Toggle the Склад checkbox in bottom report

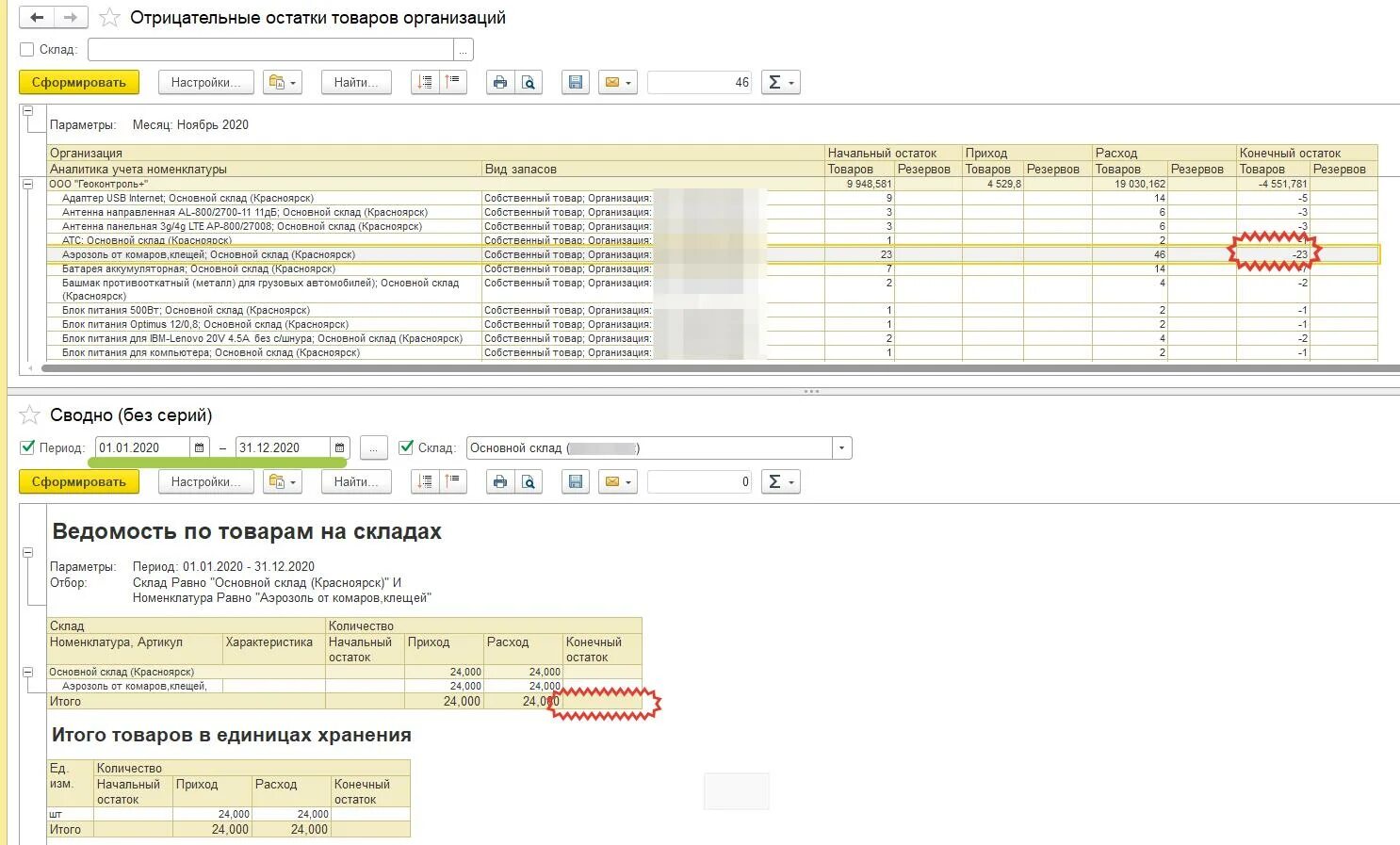[406, 447]
